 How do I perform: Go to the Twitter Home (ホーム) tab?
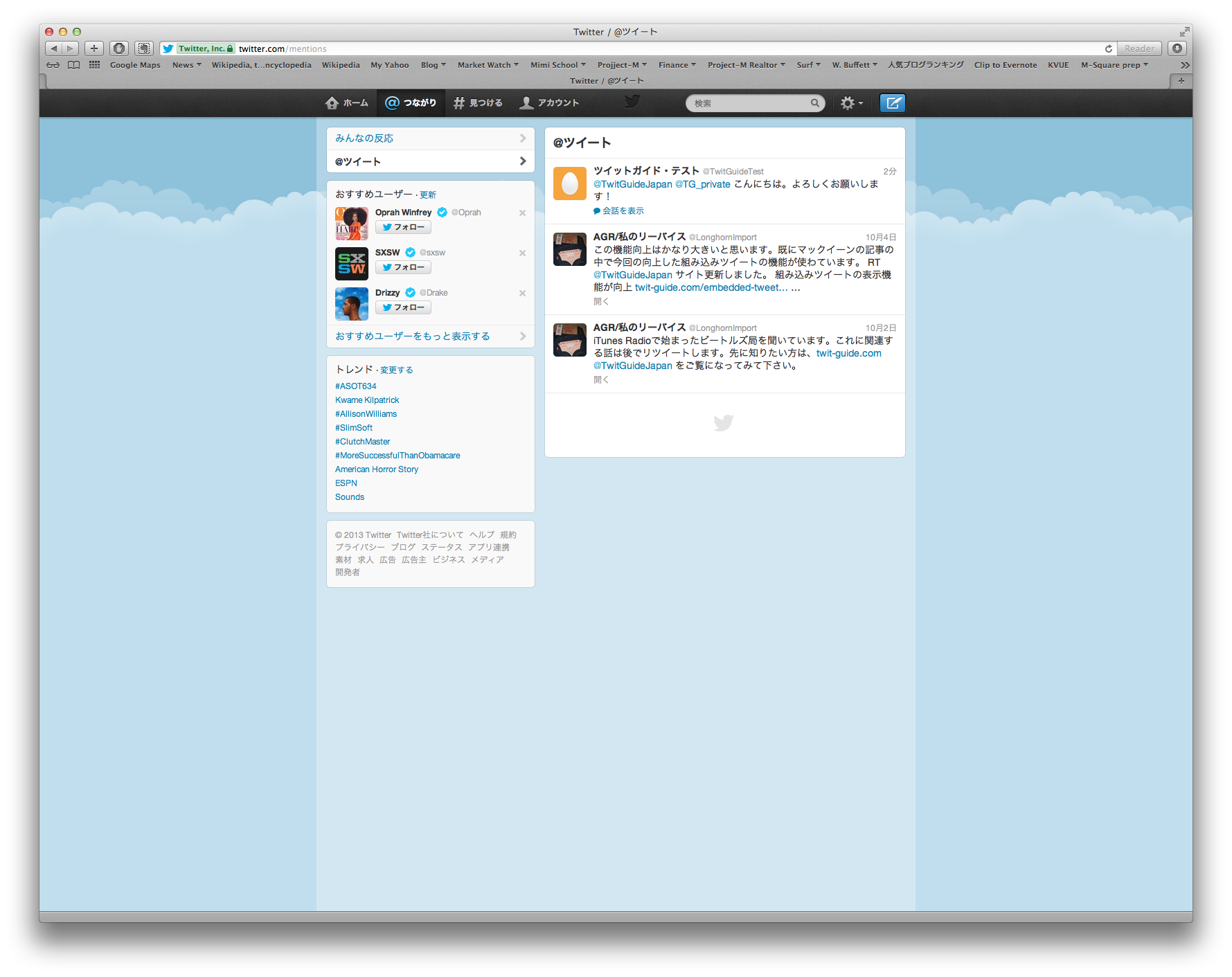click(x=346, y=103)
